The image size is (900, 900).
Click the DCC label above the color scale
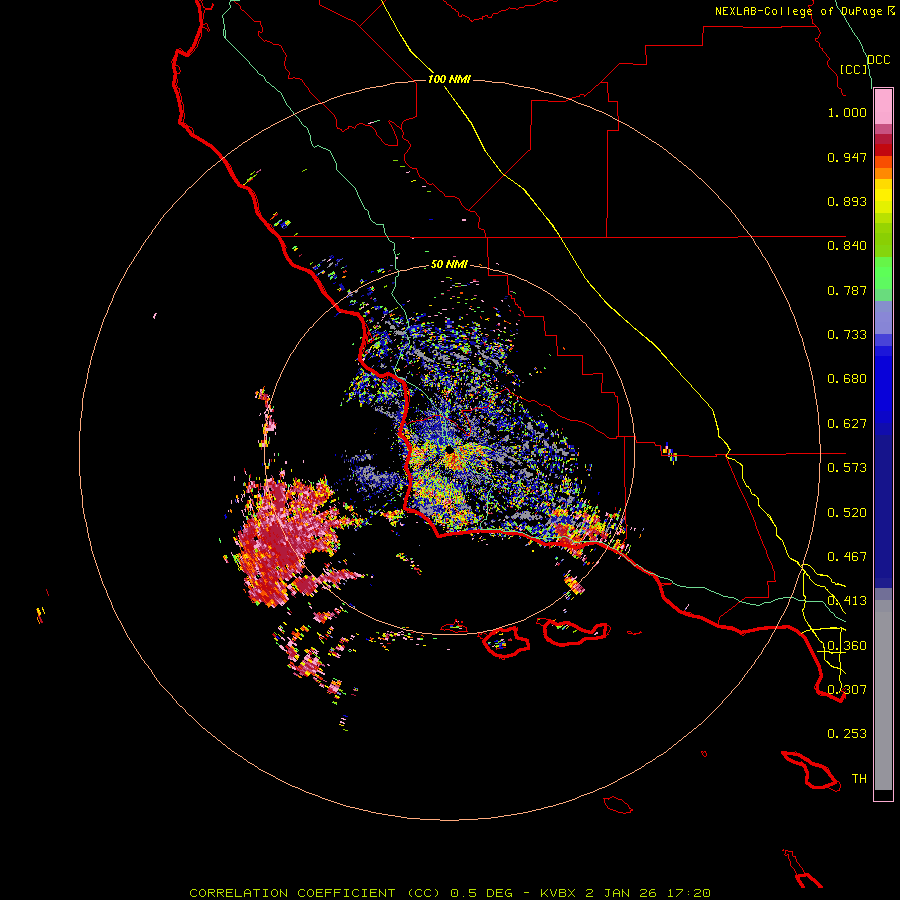879,60
